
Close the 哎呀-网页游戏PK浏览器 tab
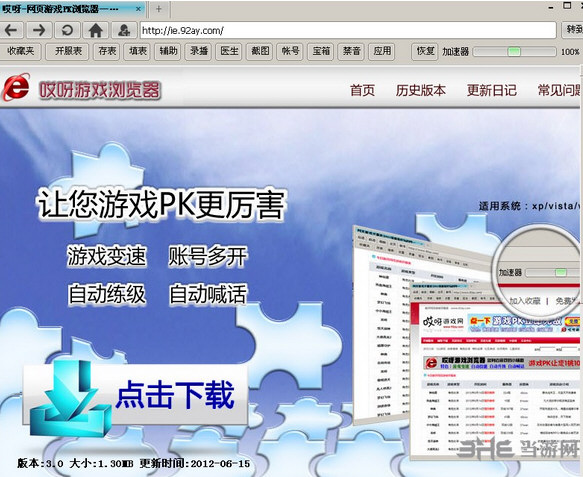click(x=138, y=9)
